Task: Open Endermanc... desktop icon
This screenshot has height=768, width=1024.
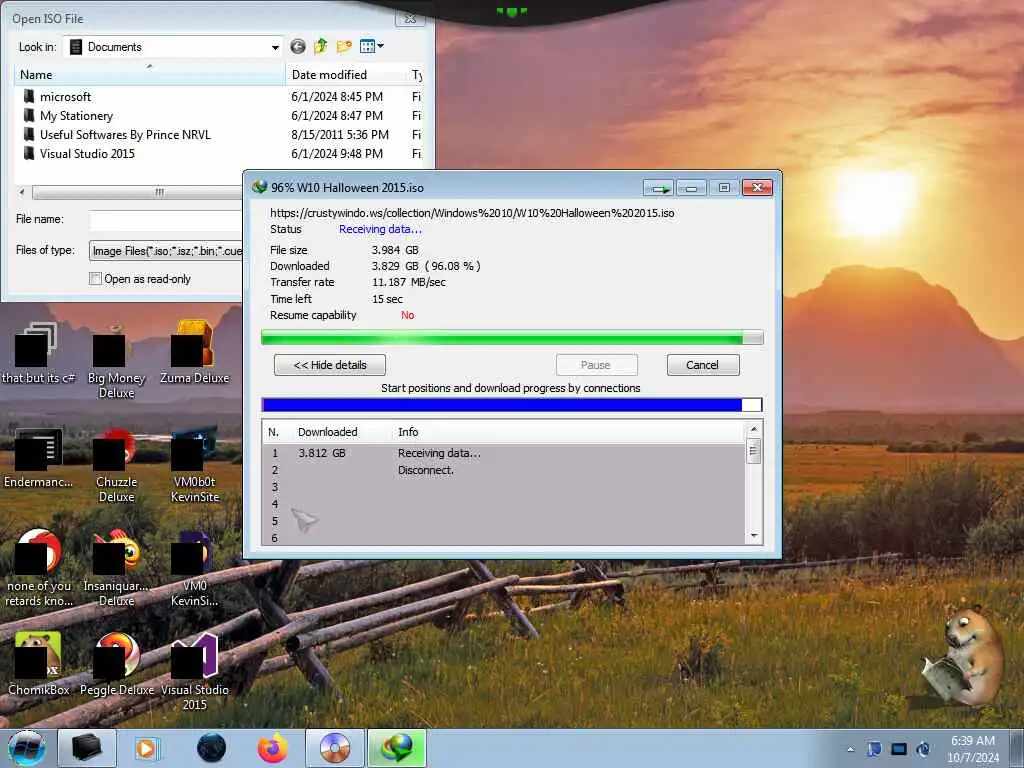Action: point(38,458)
